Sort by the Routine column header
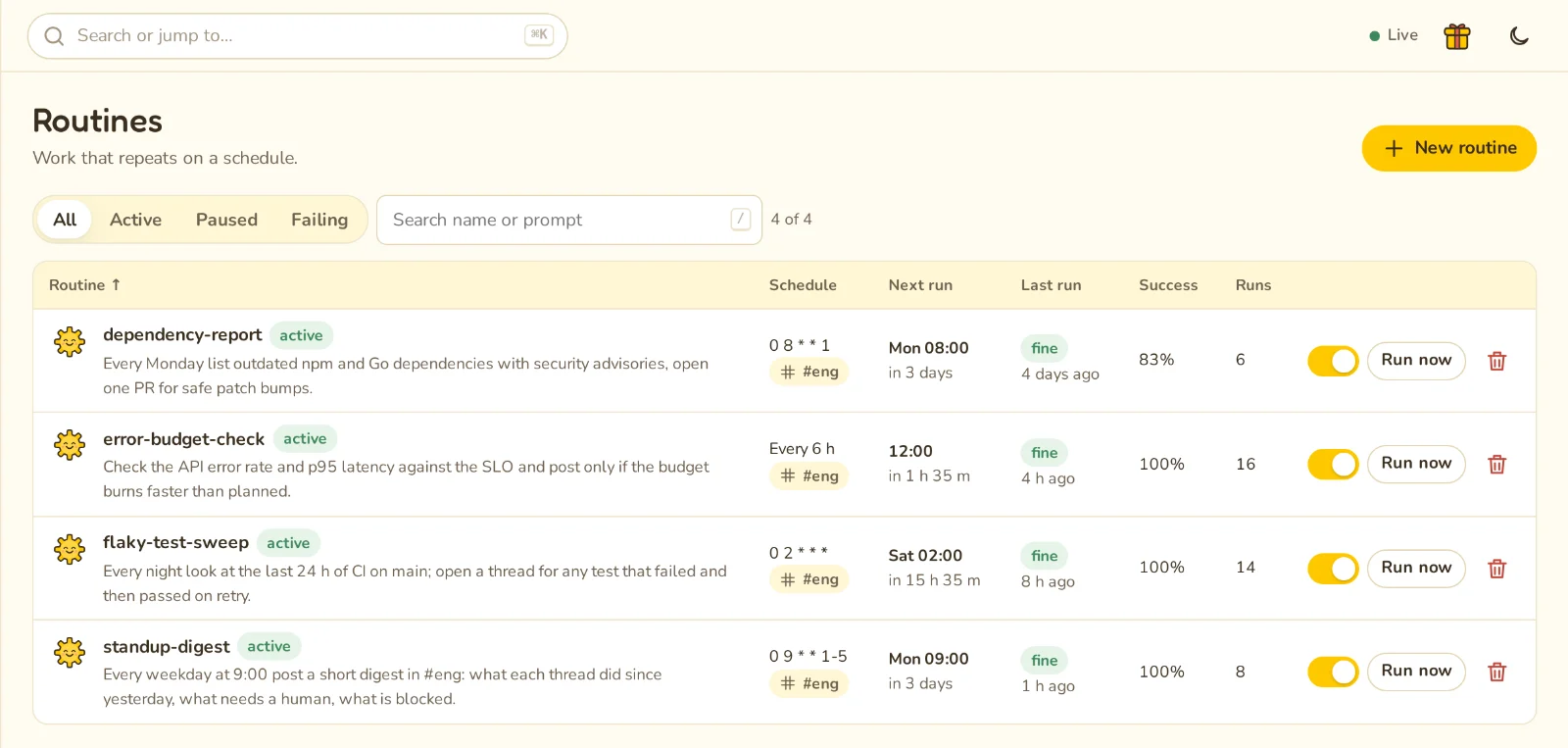Viewport: 1568px width, 748px height. [x=84, y=285]
